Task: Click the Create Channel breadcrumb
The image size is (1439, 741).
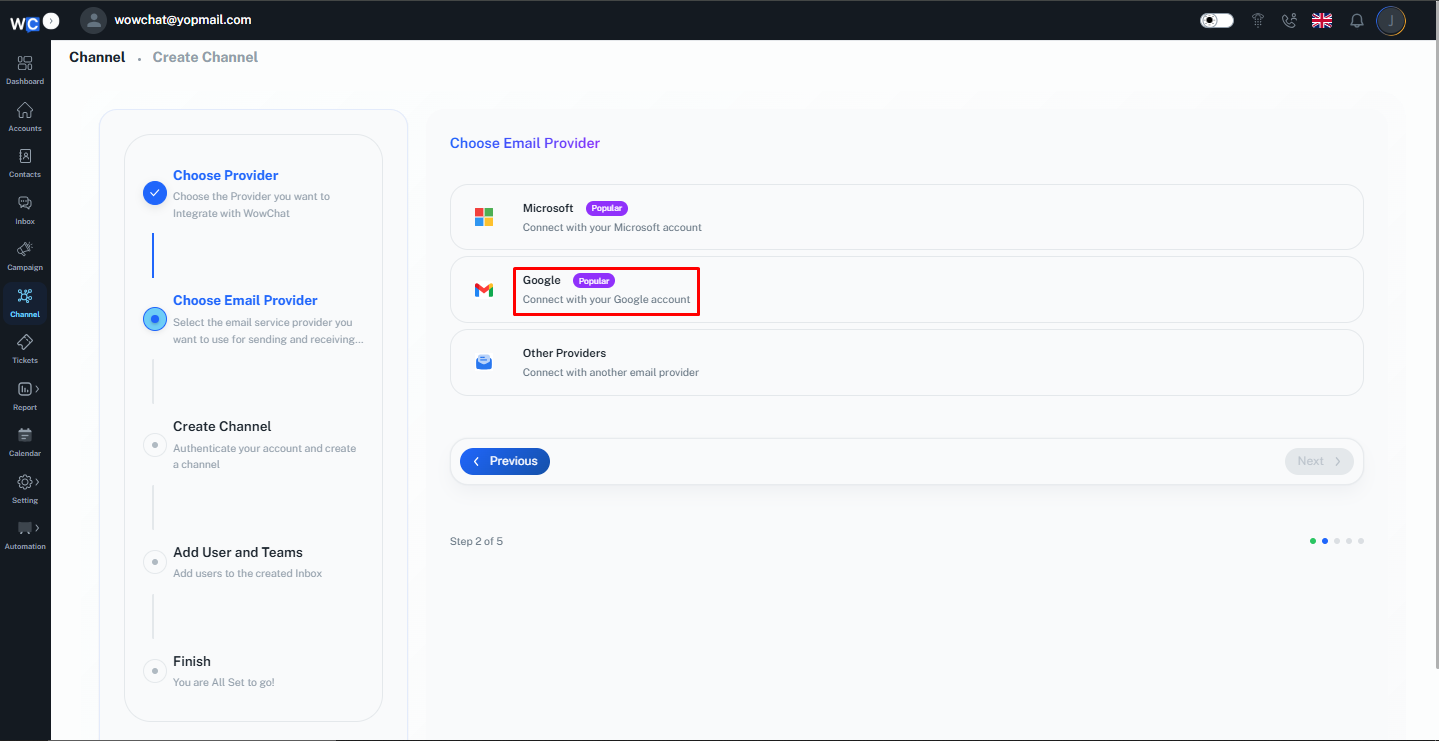Action: (205, 57)
